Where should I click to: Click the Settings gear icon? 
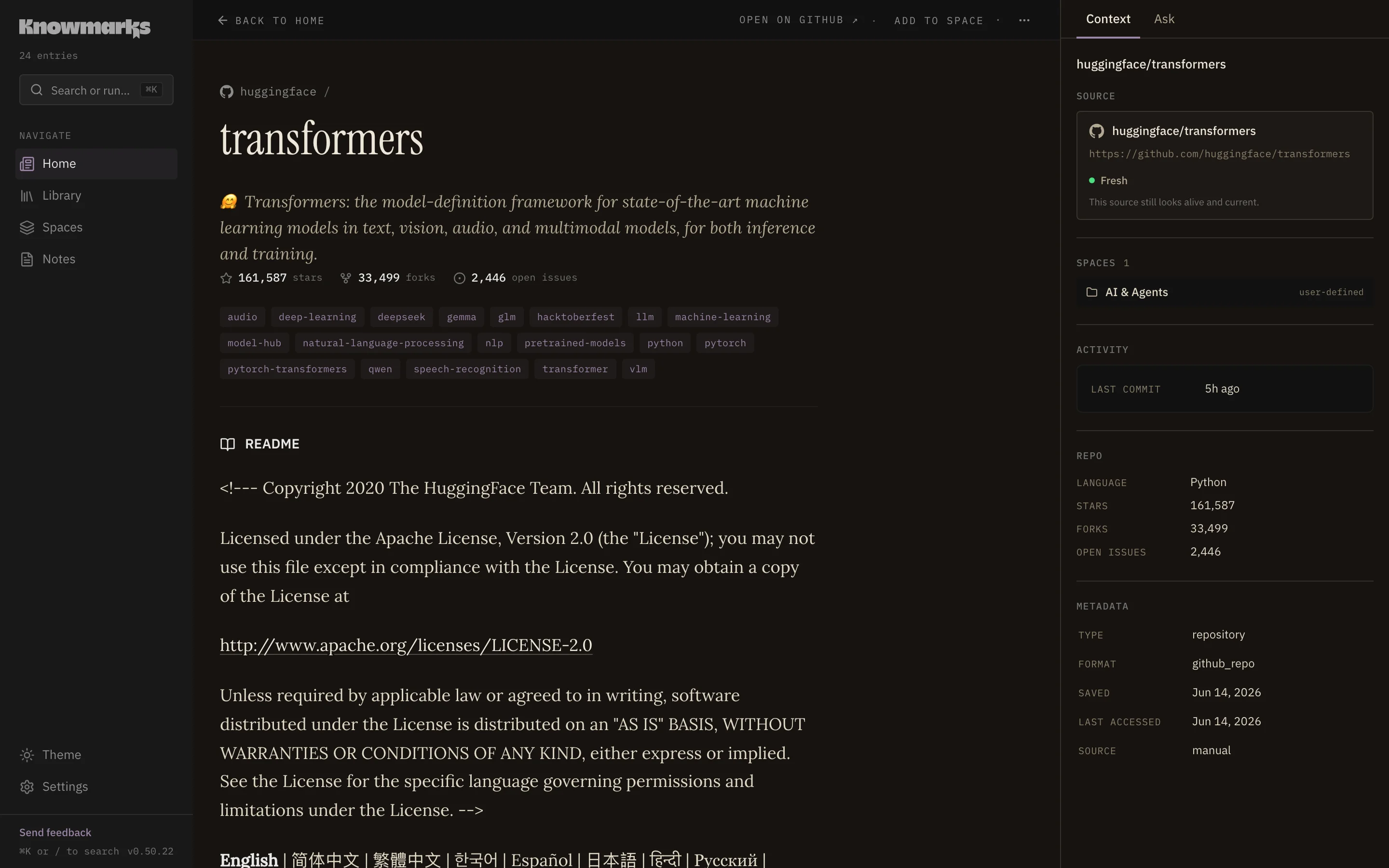[27, 787]
